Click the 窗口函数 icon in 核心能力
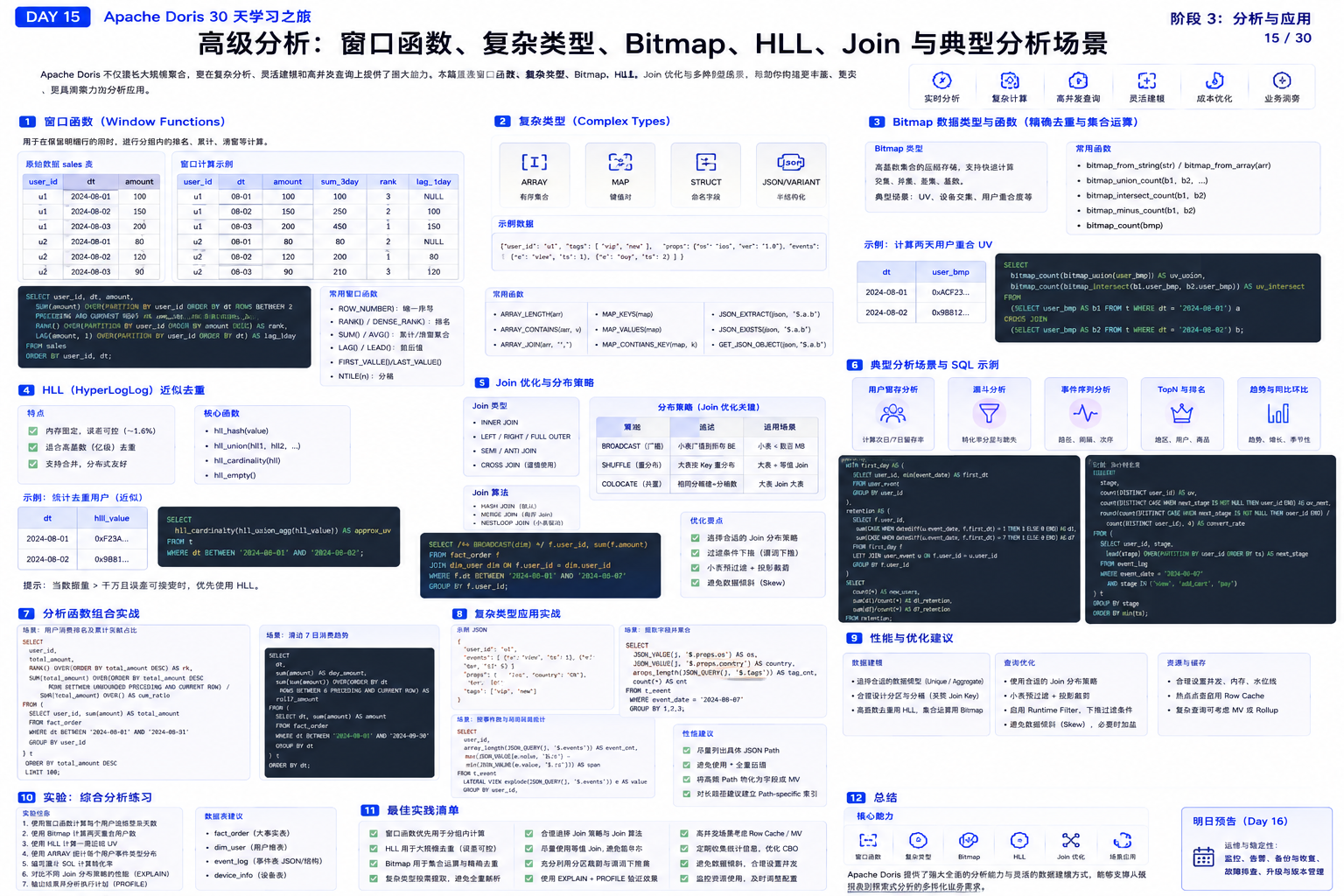This screenshot has width=1344, height=896. (868, 841)
